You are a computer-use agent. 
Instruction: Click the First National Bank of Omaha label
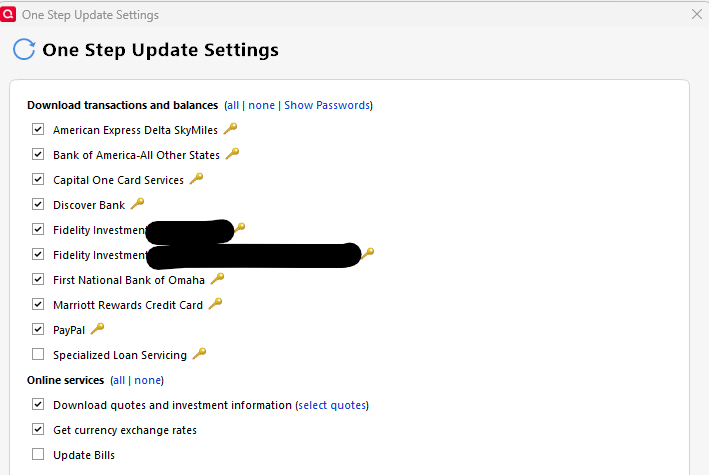(129, 280)
